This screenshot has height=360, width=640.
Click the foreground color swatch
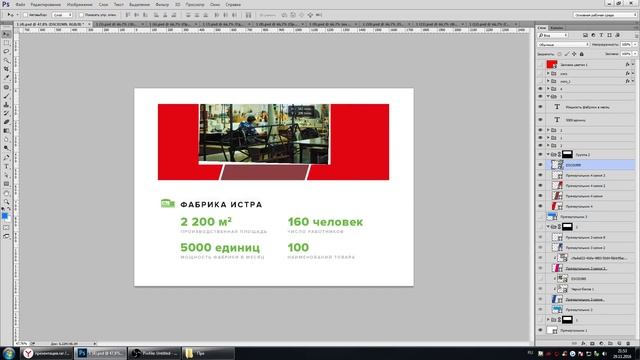4,216
